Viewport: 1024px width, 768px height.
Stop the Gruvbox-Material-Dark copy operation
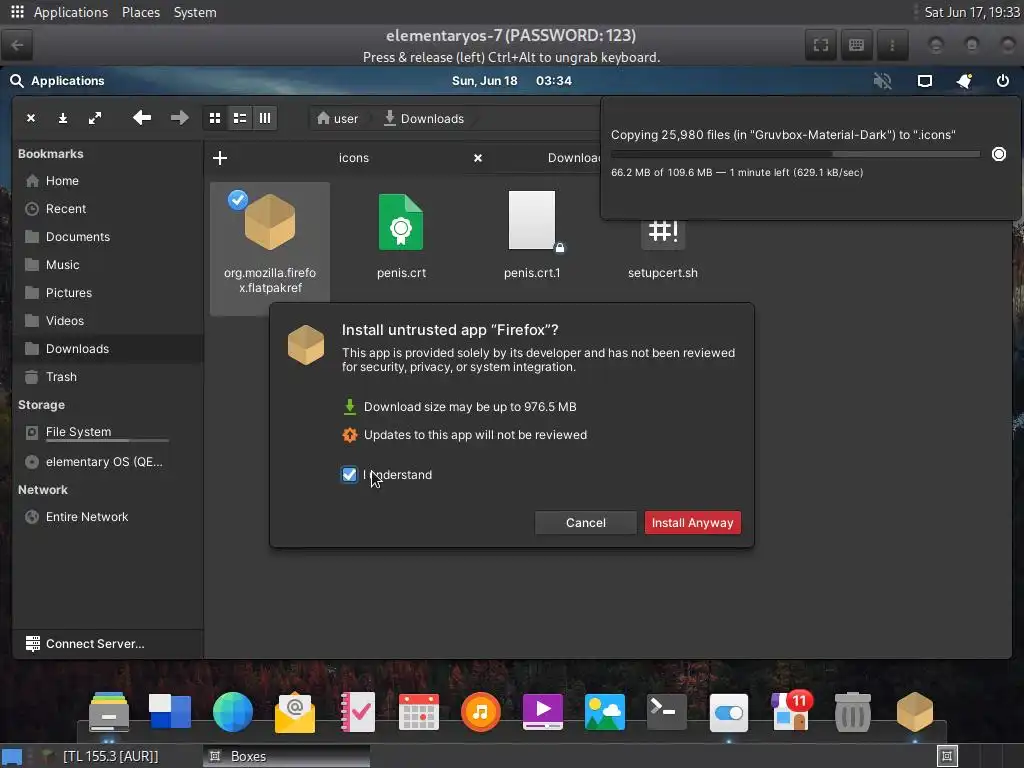tap(999, 154)
